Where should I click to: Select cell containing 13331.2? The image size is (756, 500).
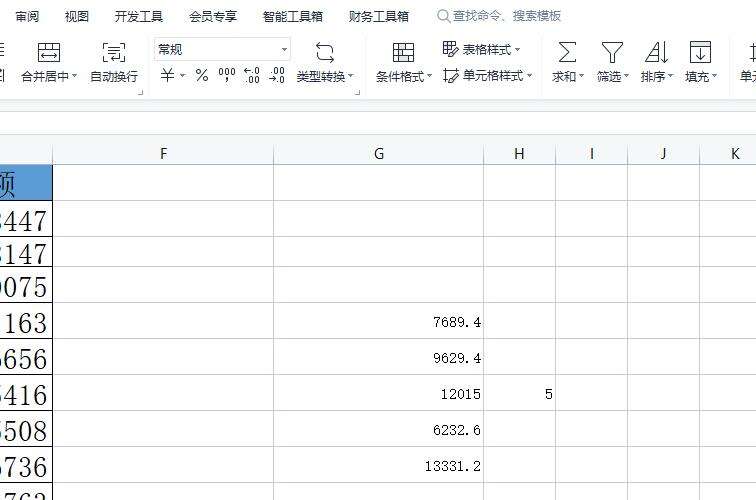378,465
